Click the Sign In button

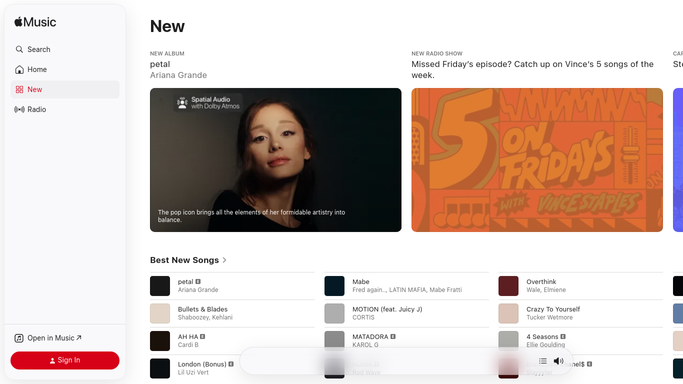[x=65, y=360]
